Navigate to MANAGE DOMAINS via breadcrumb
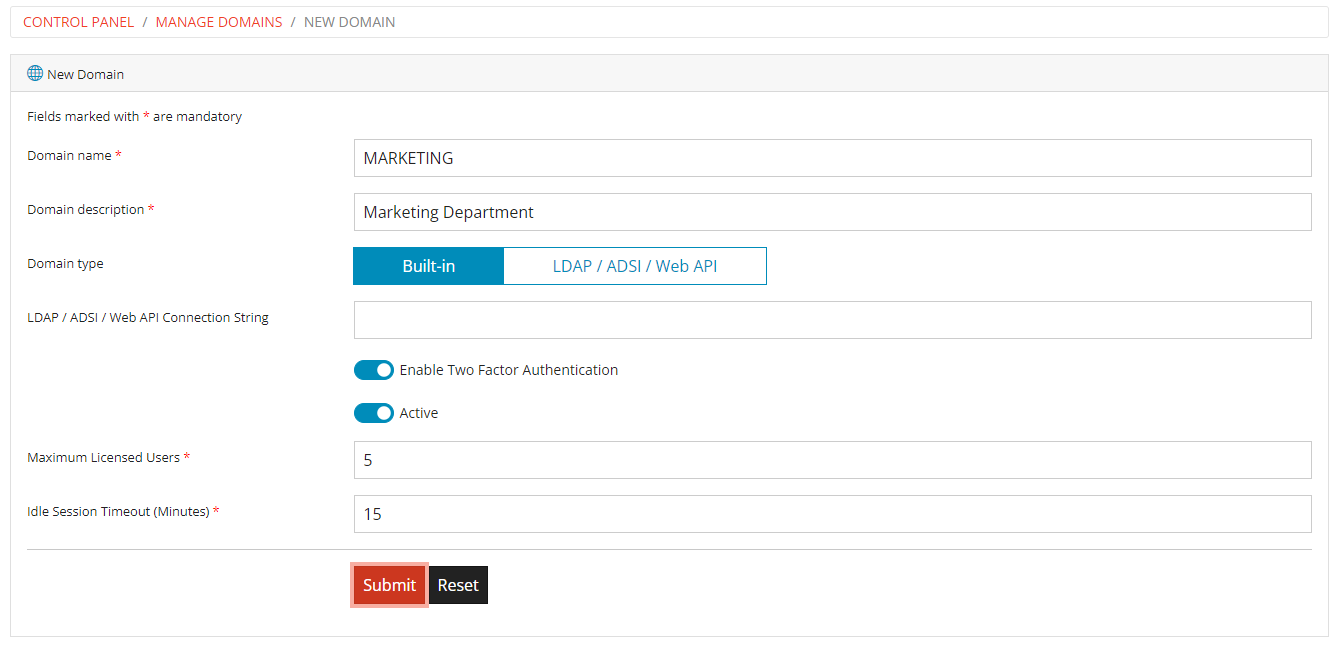Screen dimensions: 1339x649 coord(218,21)
